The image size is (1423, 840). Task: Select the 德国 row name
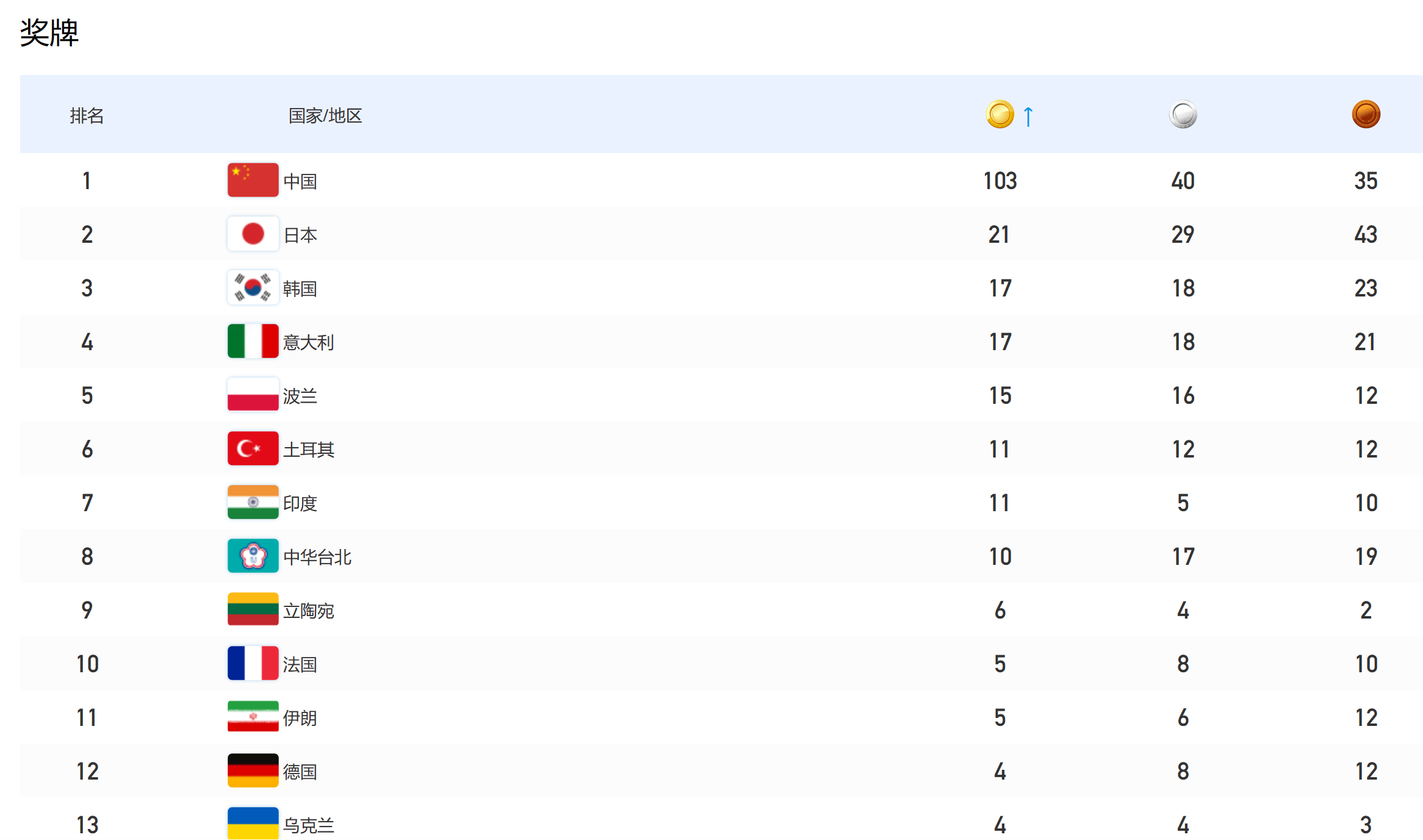[x=300, y=772]
